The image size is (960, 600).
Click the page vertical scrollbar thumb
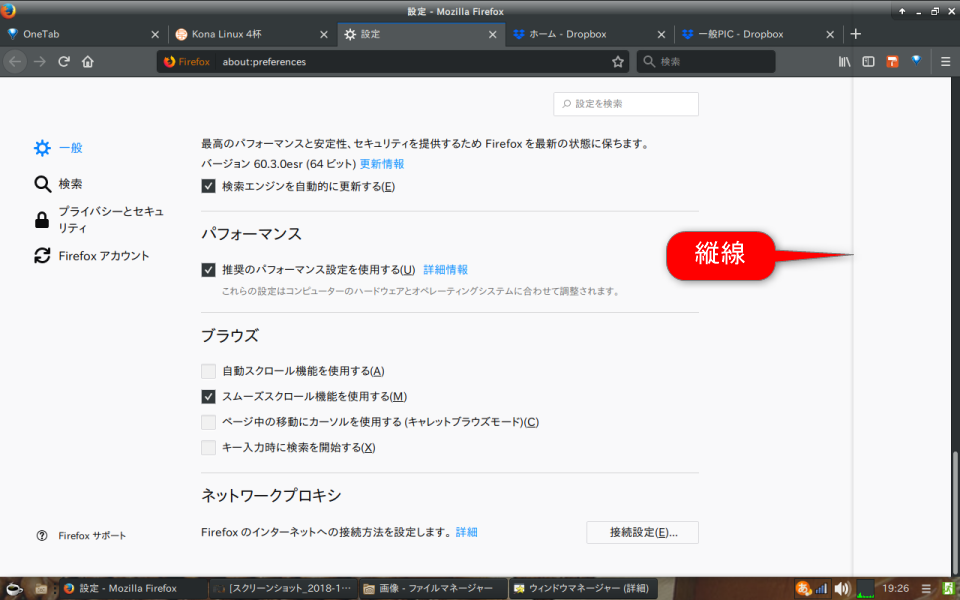955,511
